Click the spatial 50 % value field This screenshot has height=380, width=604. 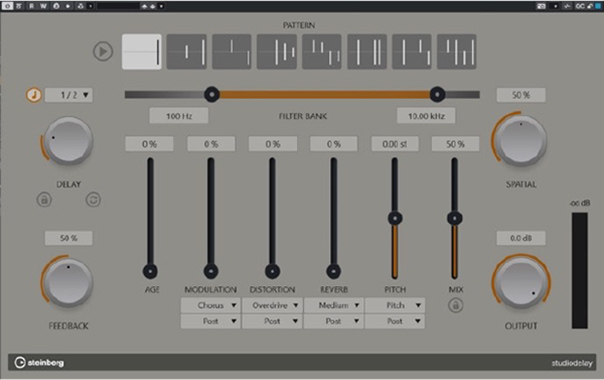tap(521, 95)
